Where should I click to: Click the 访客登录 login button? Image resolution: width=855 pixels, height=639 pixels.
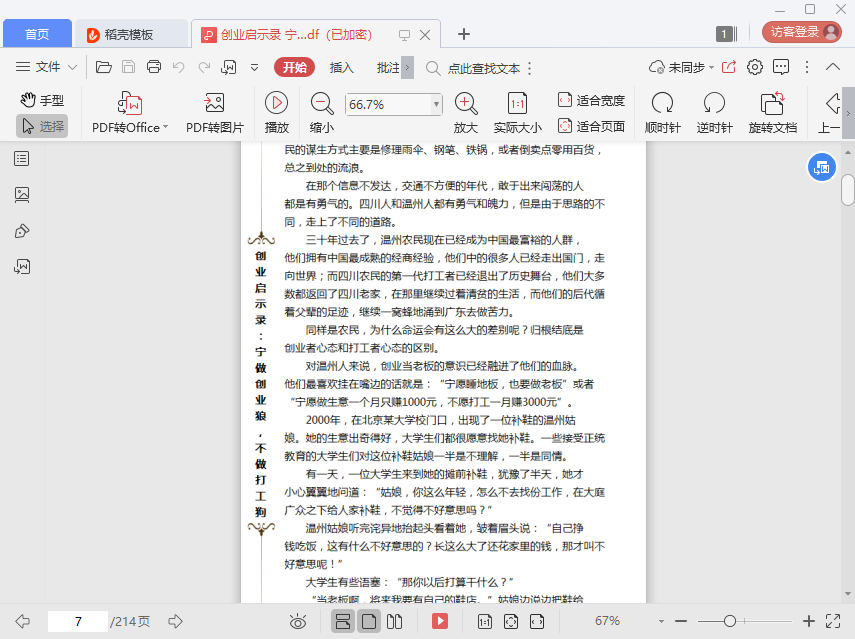tap(801, 32)
